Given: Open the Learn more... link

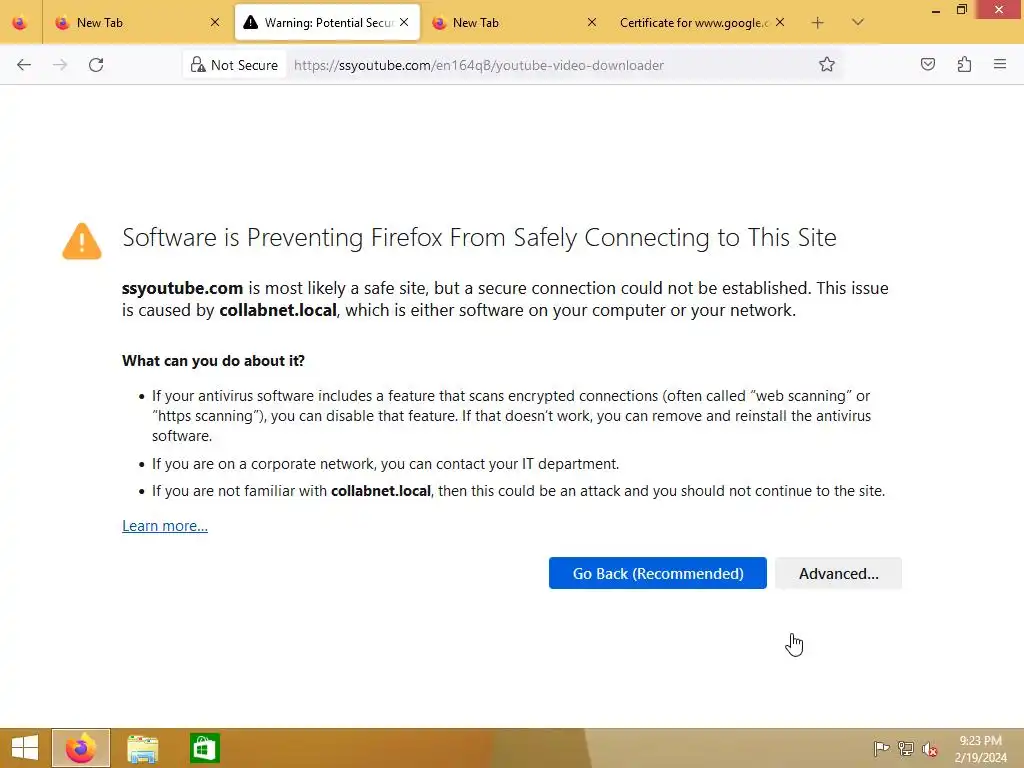Looking at the screenshot, I should coord(165,526).
